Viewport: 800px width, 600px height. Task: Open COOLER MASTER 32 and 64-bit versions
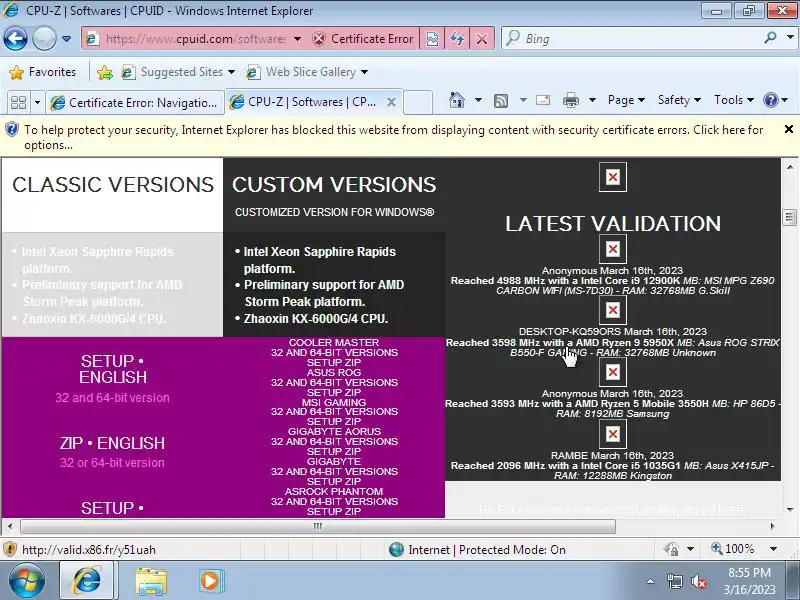[334, 353]
